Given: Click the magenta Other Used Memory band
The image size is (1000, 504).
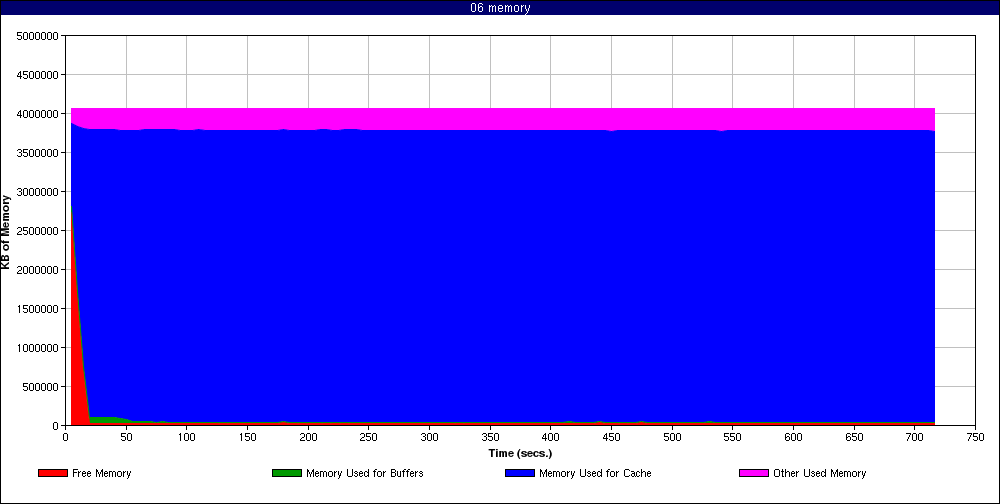Looking at the screenshot, I should click(x=503, y=119).
